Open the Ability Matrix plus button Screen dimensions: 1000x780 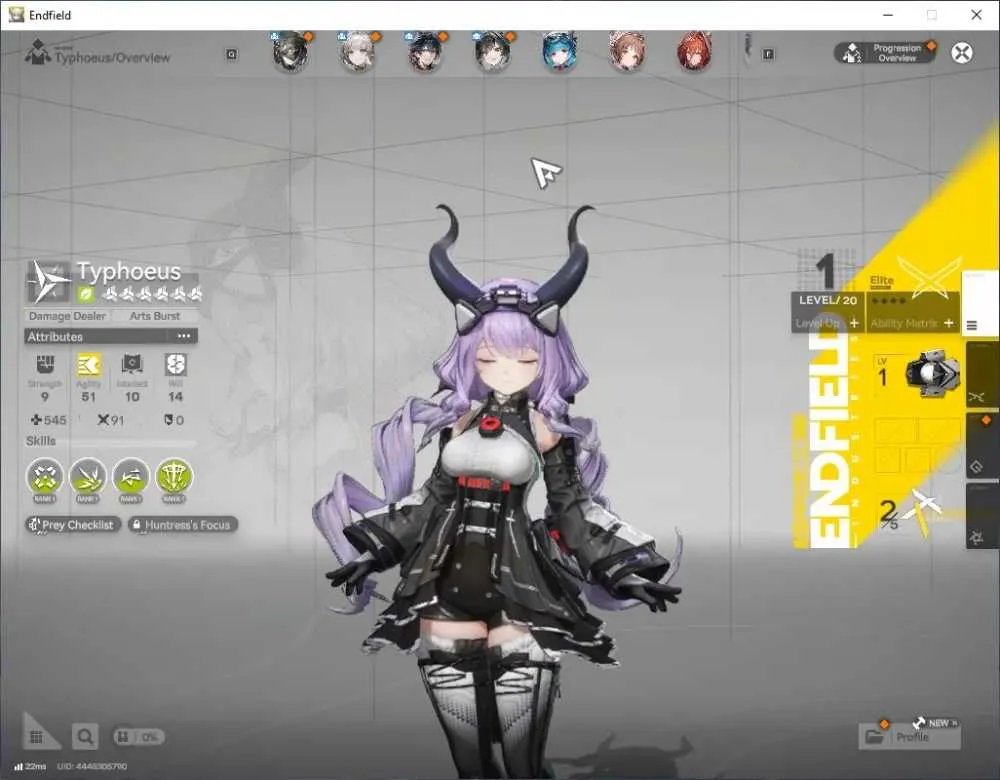click(949, 323)
